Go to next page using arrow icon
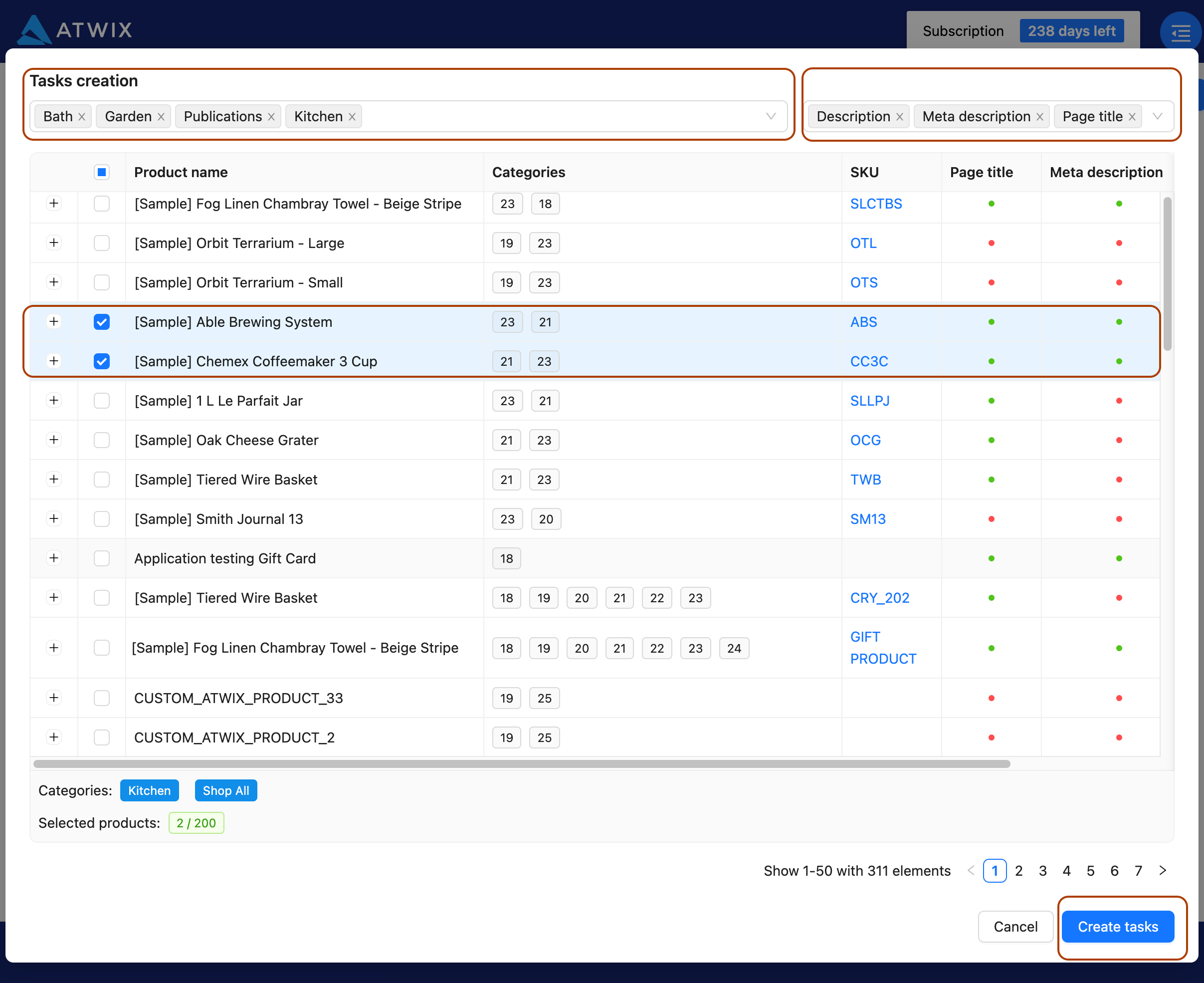Image resolution: width=1204 pixels, height=983 pixels. pyautogui.click(x=1163, y=870)
